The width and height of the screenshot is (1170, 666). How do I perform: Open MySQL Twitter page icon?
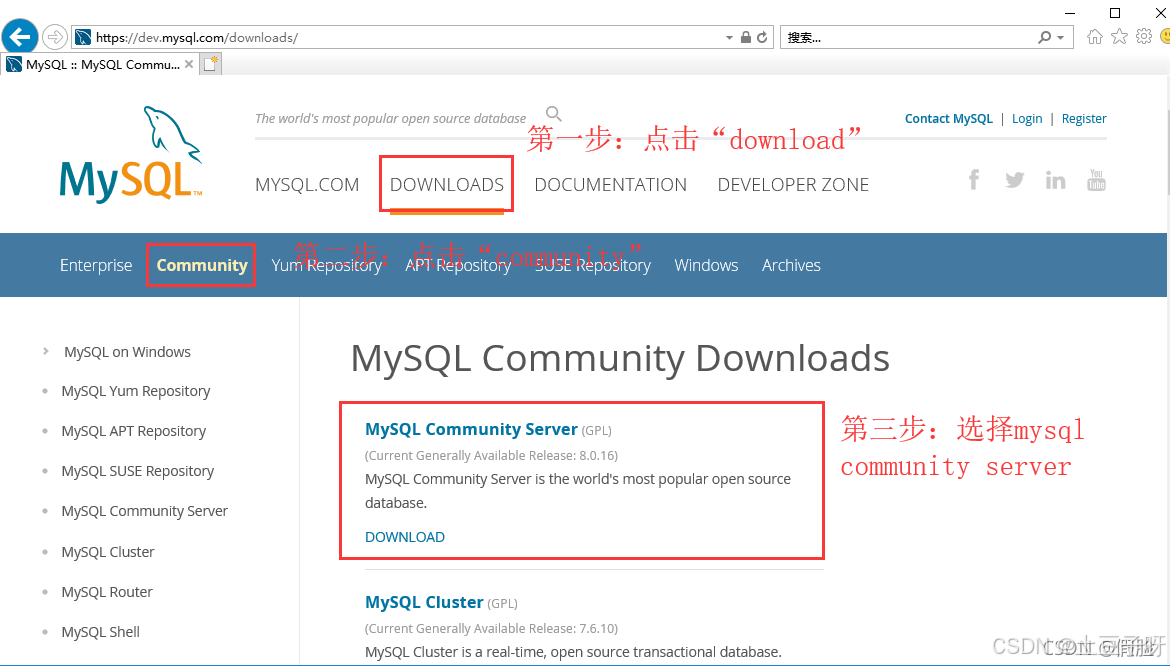(1014, 180)
